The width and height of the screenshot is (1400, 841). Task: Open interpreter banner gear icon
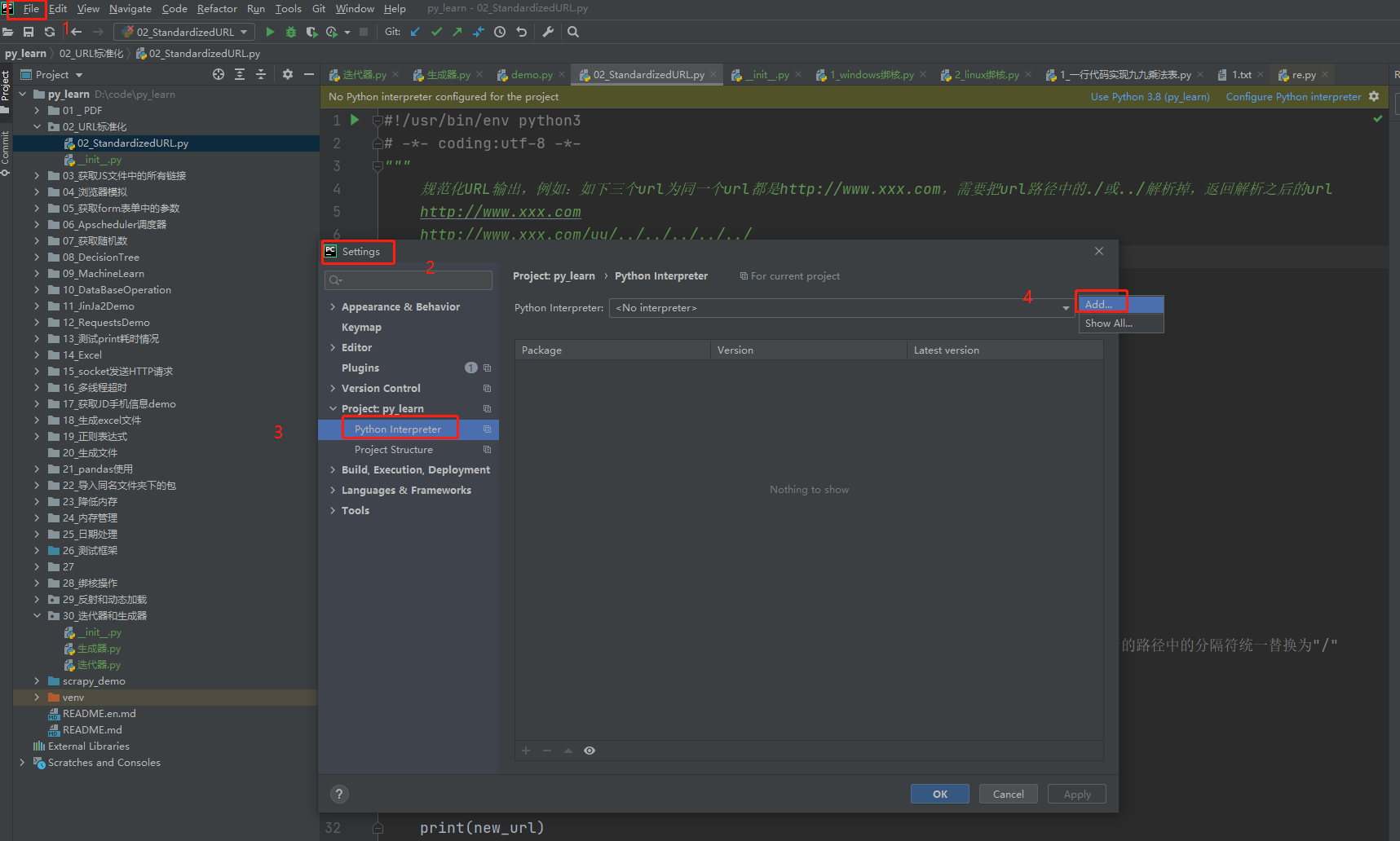[x=1374, y=96]
